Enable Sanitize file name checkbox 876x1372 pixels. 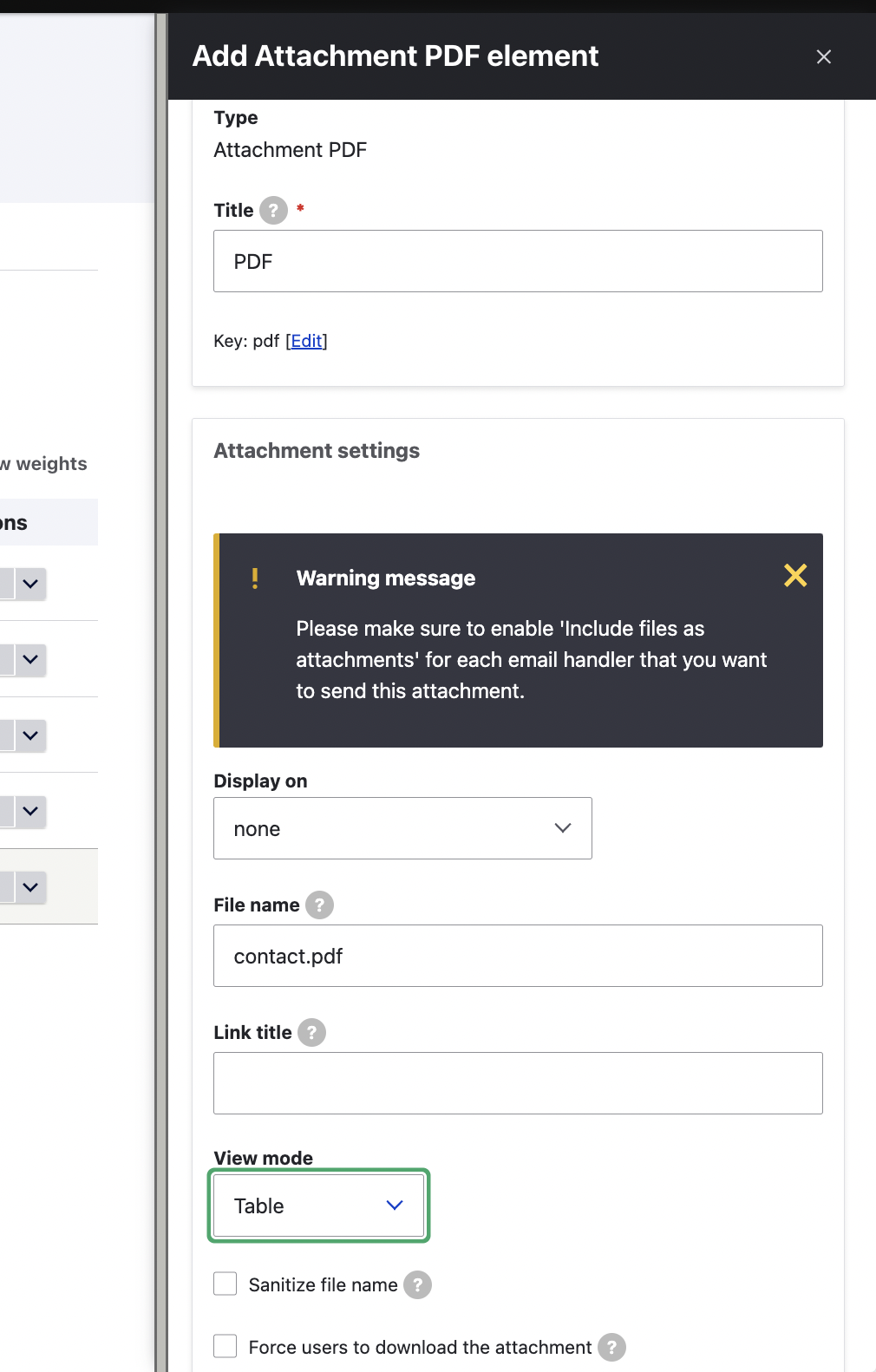[226, 1284]
